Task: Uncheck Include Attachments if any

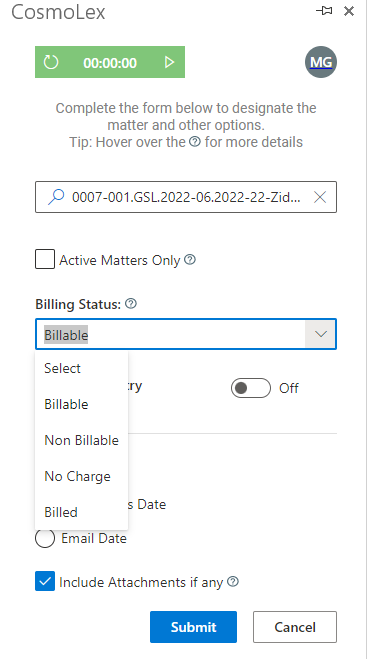Action: pyautogui.click(x=45, y=581)
